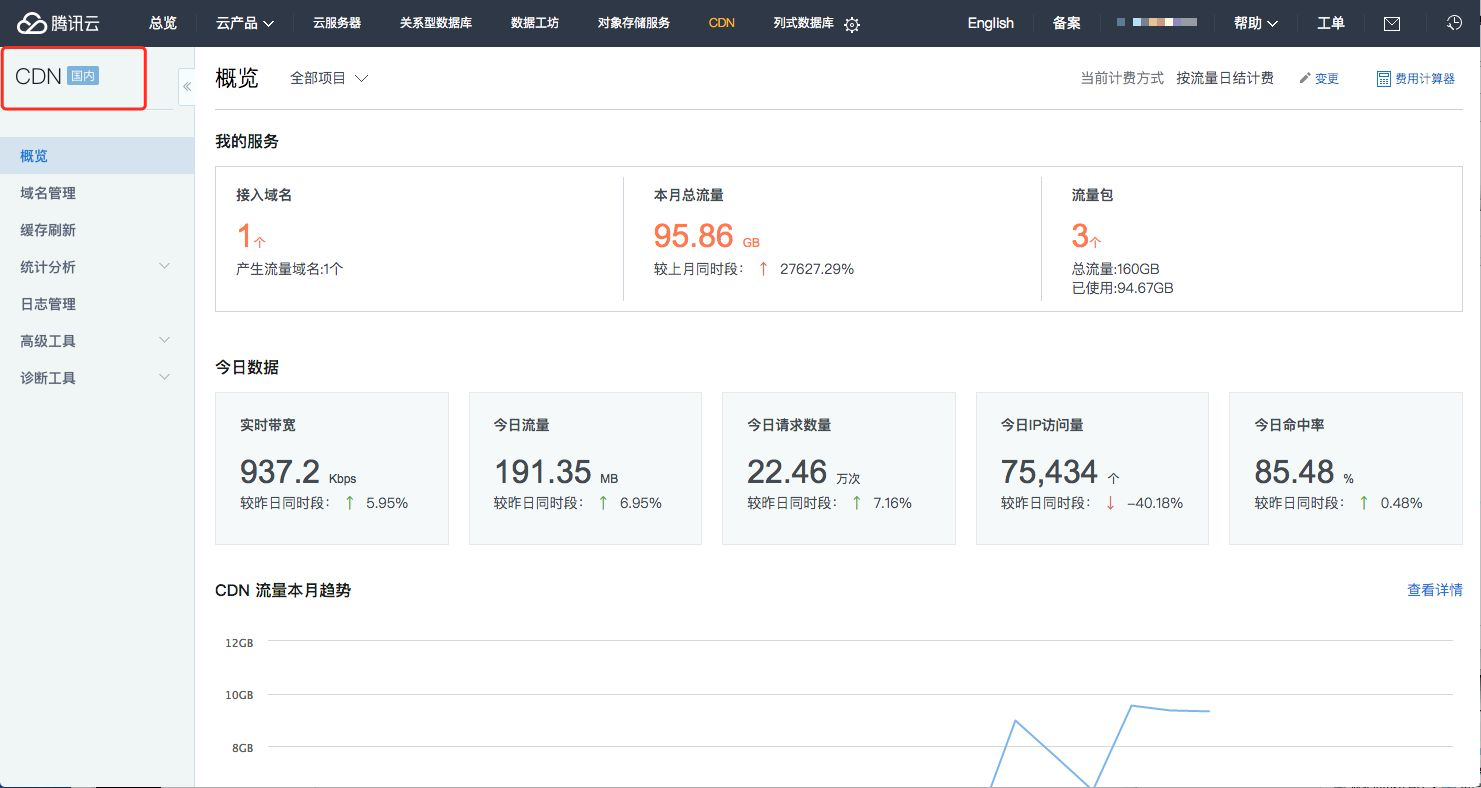
Task: Click the 今日IP访问量 75,434 value
Action: tap(1060, 471)
